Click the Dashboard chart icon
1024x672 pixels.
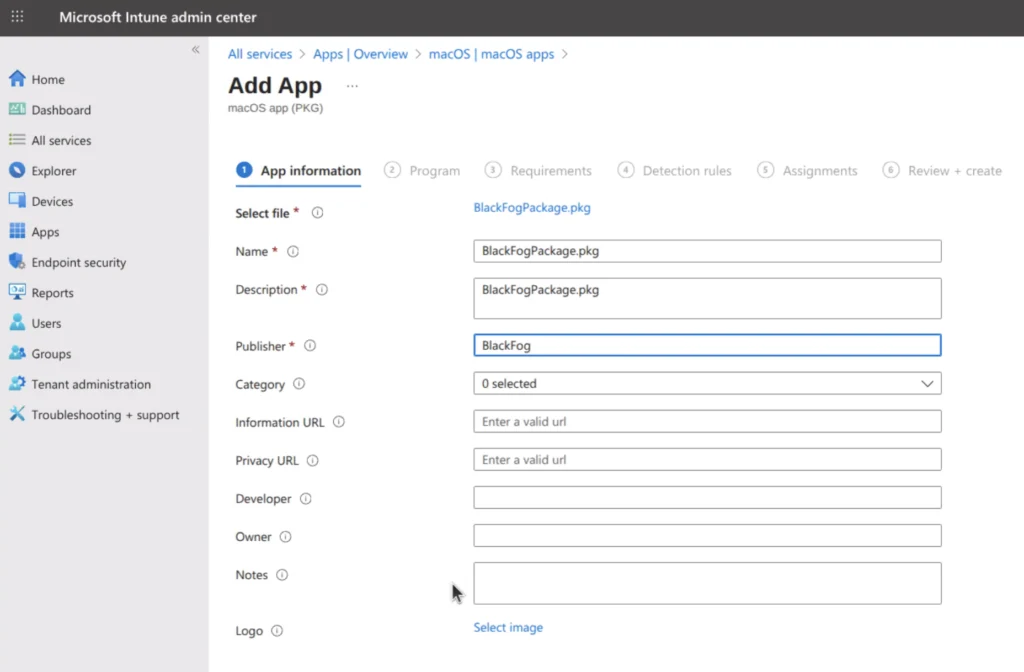[17, 109]
